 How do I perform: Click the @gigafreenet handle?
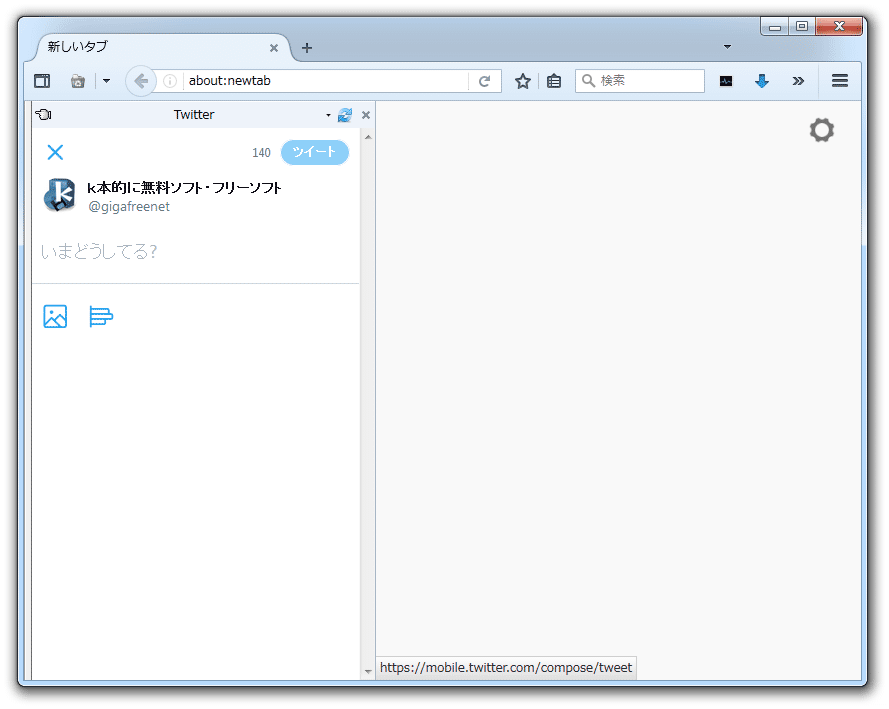tap(129, 207)
